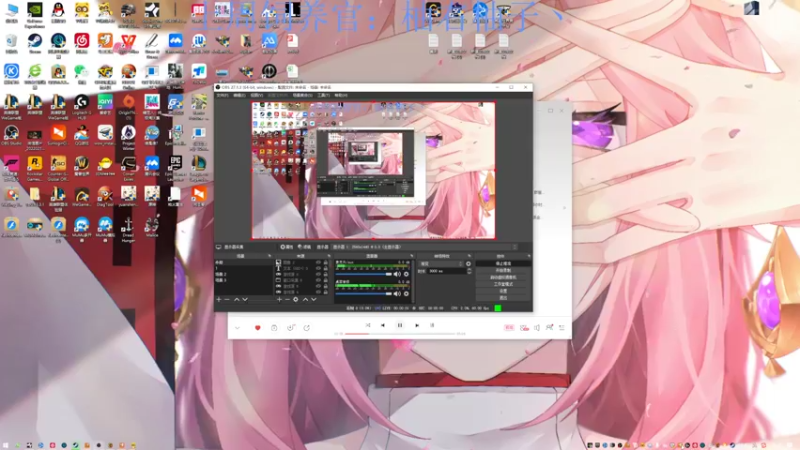800x450 pixels.
Task: Open the 场景集合 Scene Collection menu
Action: click(303, 95)
